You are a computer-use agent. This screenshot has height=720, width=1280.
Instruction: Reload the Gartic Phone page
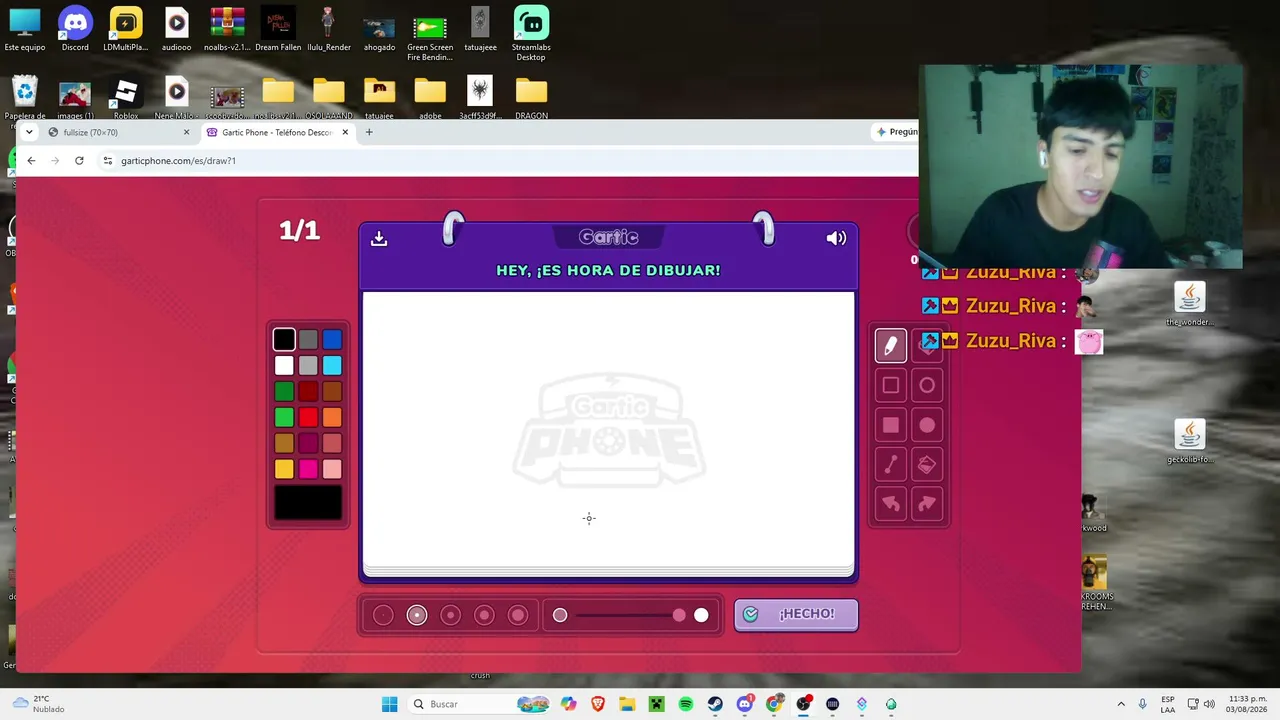click(x=79, y=160)
